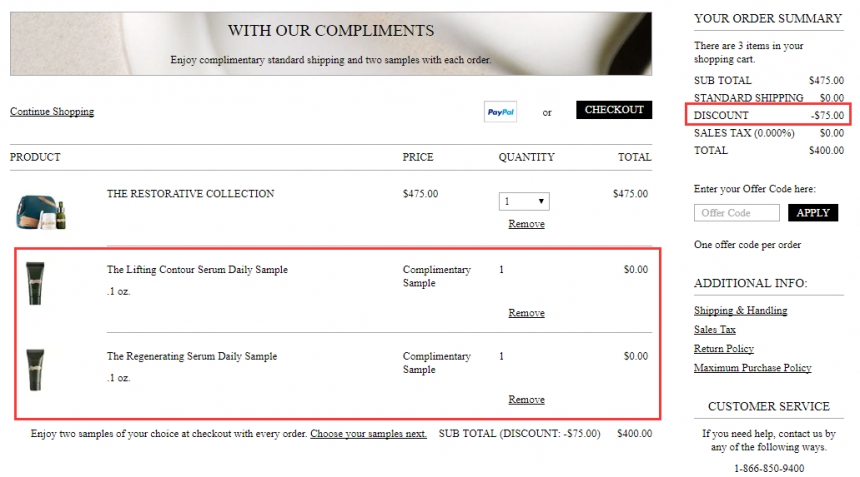Click the PayPal payment icon
The height and width of the screenshot is (477, 860).
coord(500,112)
